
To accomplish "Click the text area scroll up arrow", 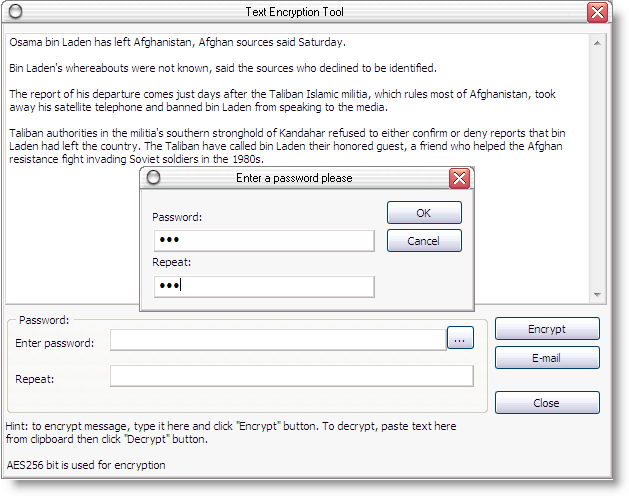I will [597, 43].
